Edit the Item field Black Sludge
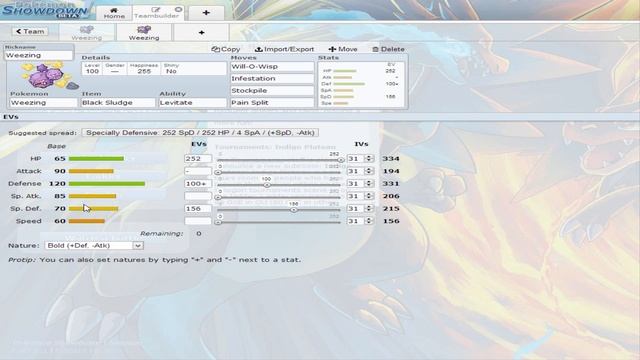 [x=118, y=102]
